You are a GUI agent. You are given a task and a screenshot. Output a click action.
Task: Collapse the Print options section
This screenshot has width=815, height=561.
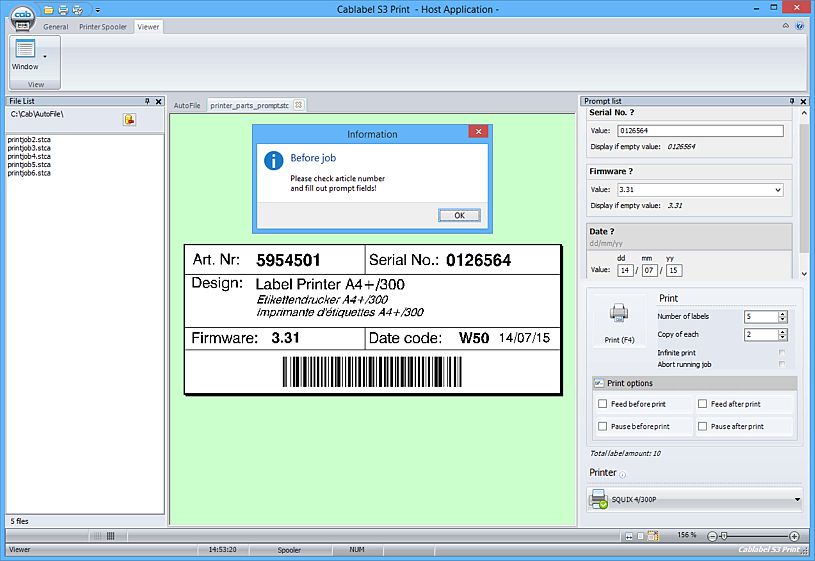point(599,383)
